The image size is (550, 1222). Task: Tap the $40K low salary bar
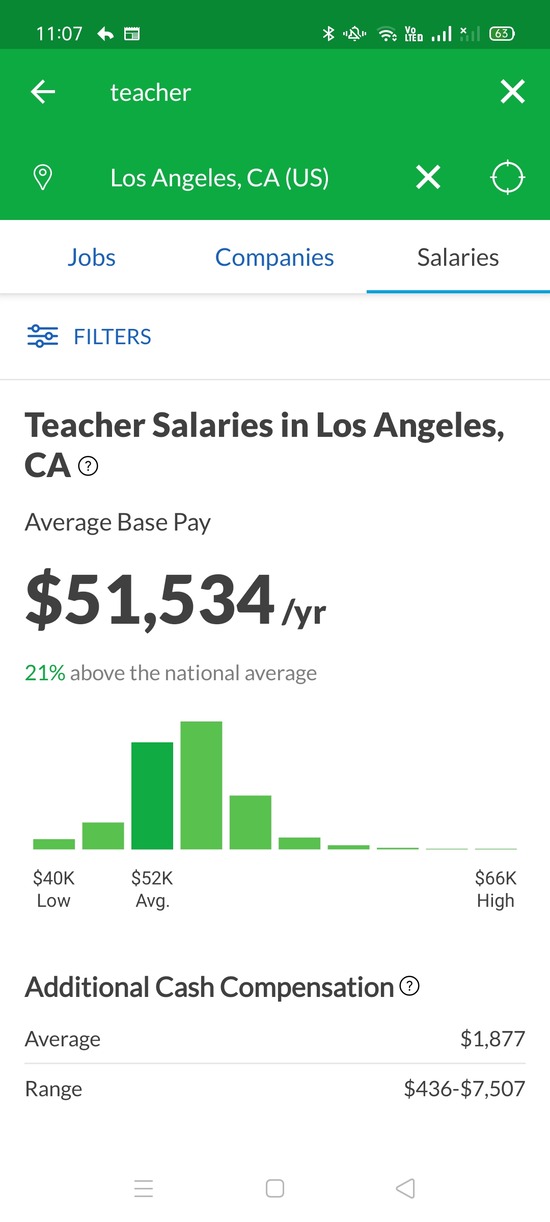(54, 844)
